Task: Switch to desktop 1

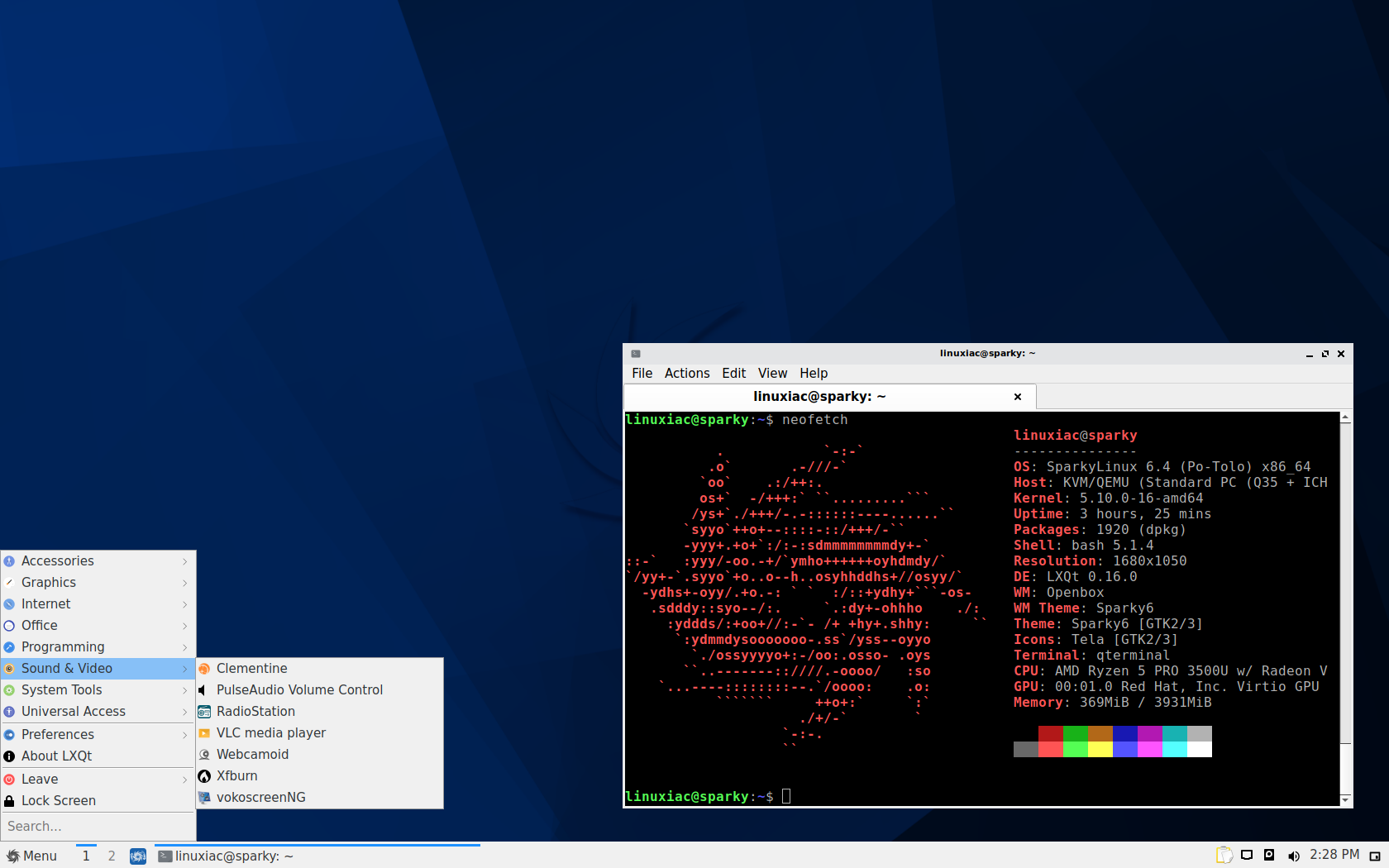Action: tap(86, 856)
